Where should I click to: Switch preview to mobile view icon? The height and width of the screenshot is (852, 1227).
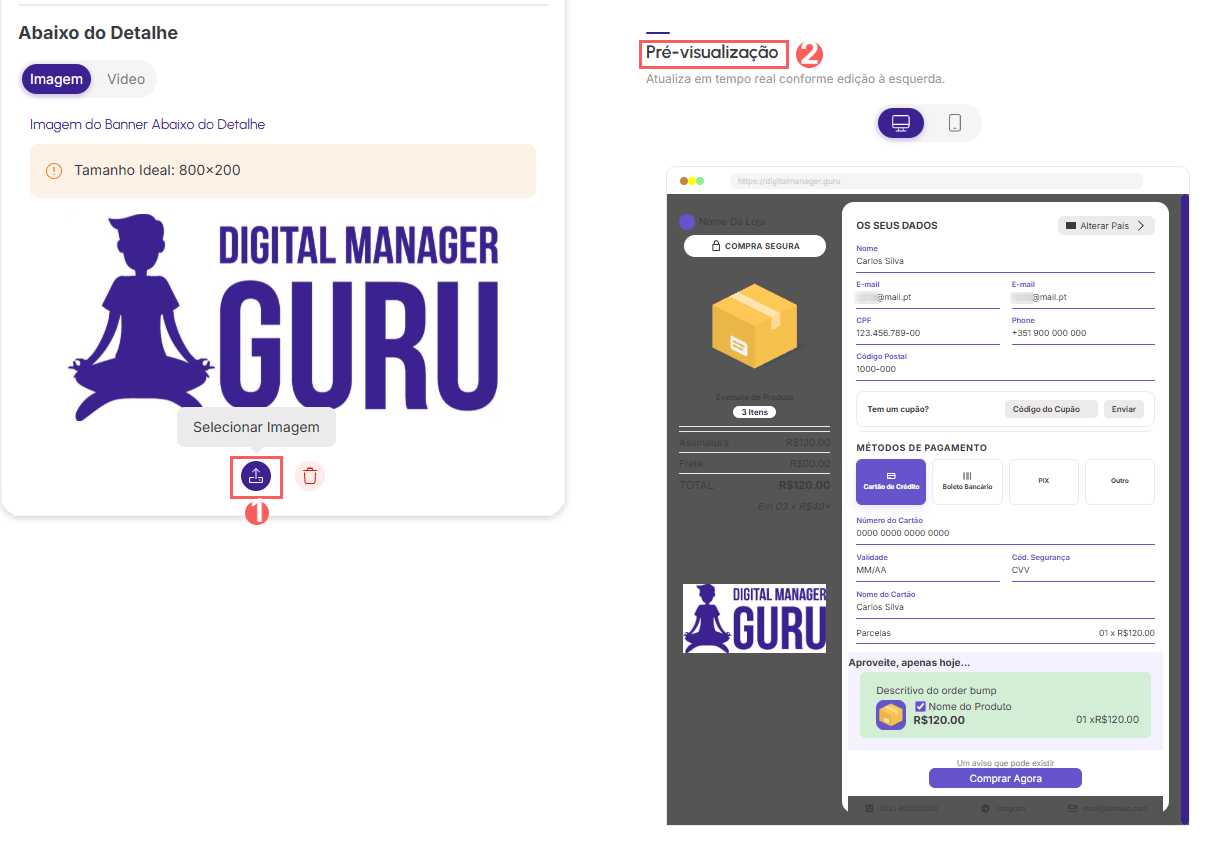coord(955,123)
